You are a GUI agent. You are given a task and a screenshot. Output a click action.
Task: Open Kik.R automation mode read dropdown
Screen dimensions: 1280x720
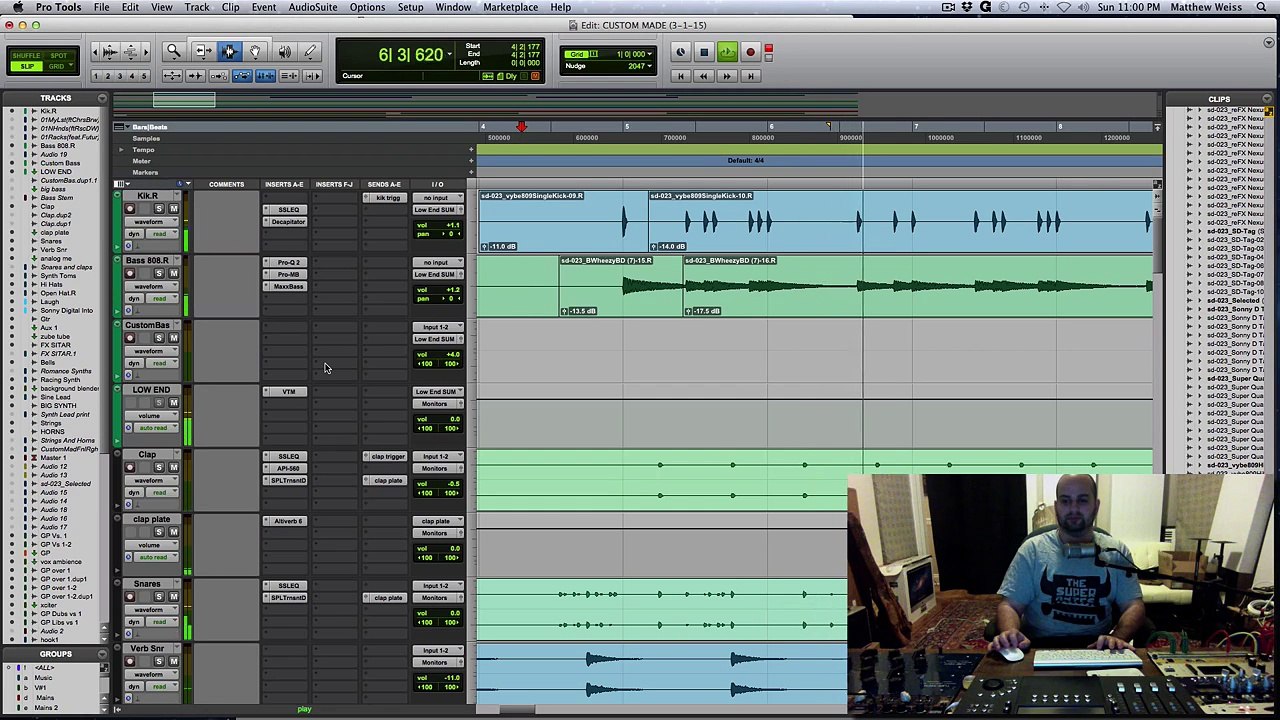coord(159,233)
